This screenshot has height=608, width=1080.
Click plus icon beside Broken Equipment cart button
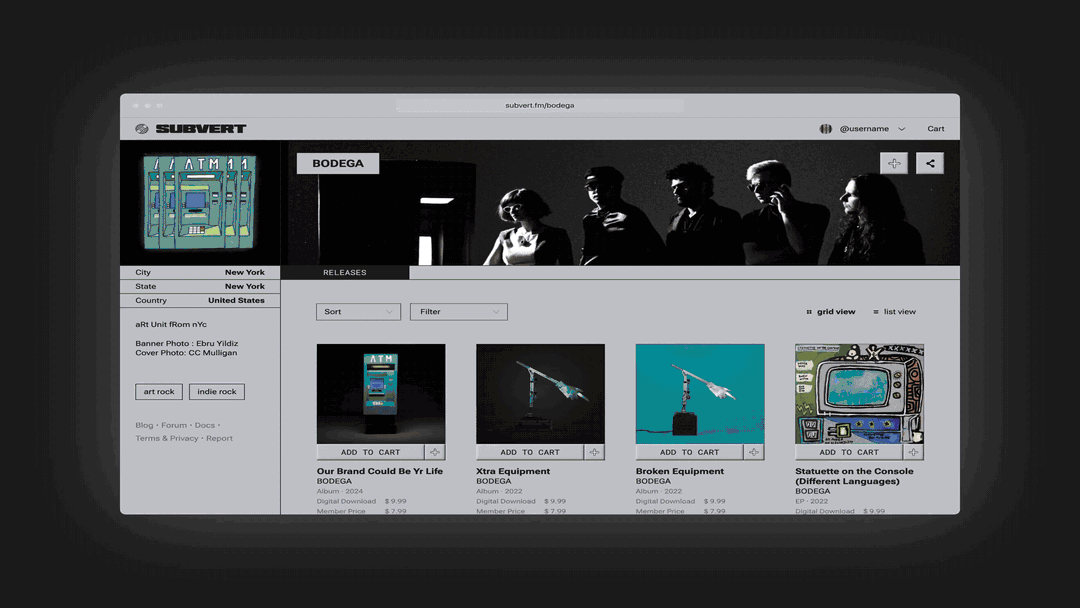(x=754, y=452)
